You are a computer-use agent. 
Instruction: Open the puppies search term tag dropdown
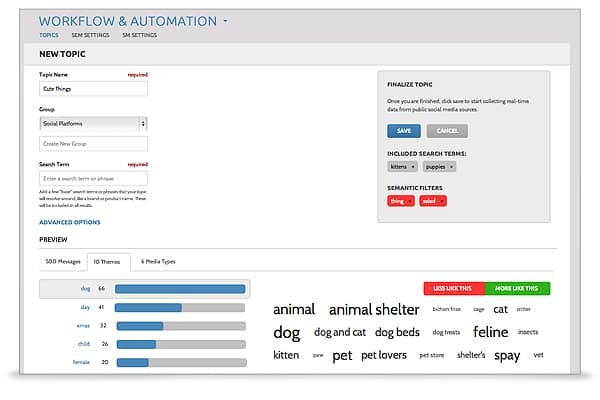coord(440,166)
